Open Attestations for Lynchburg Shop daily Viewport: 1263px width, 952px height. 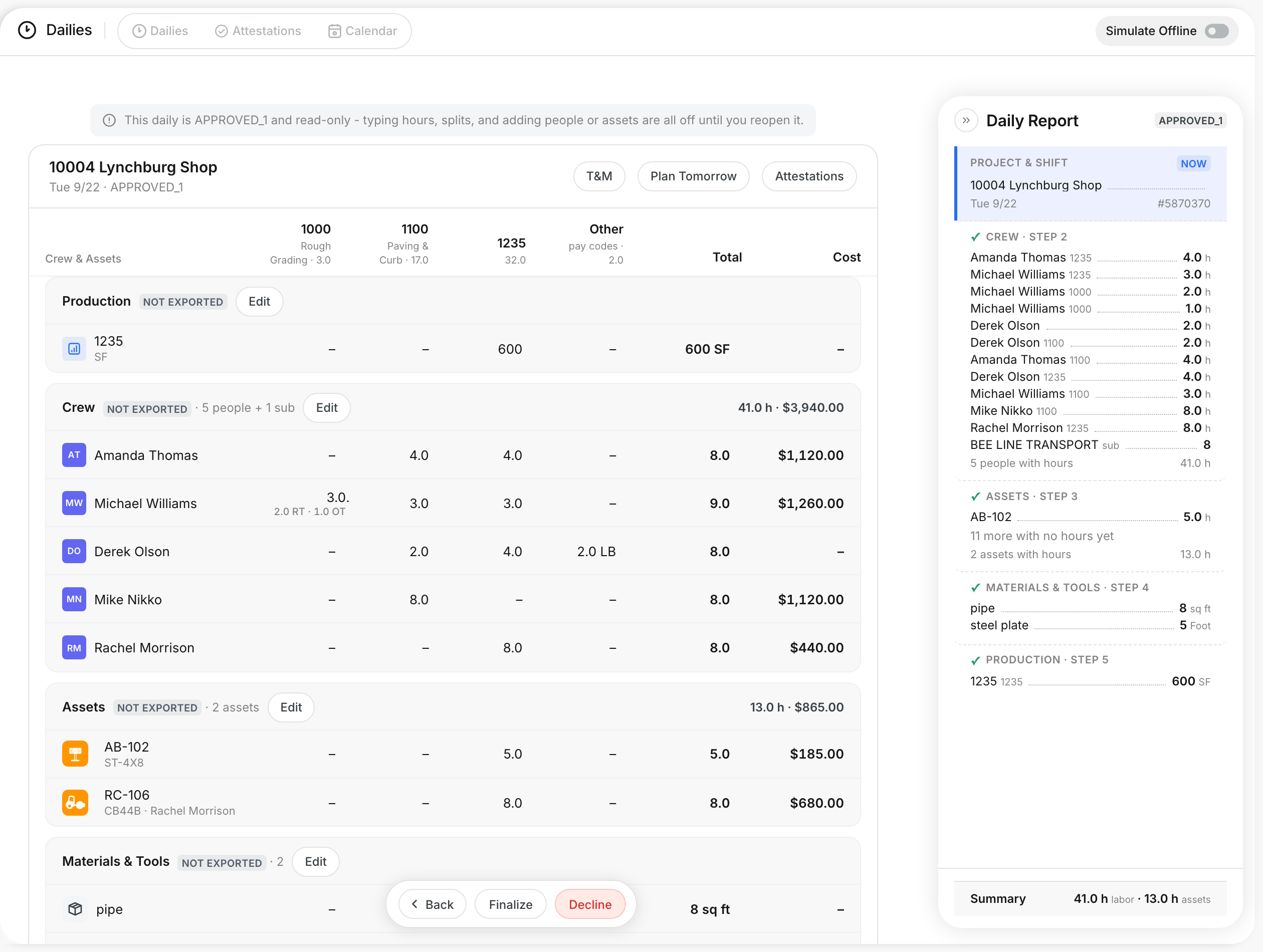click(808, 176)
